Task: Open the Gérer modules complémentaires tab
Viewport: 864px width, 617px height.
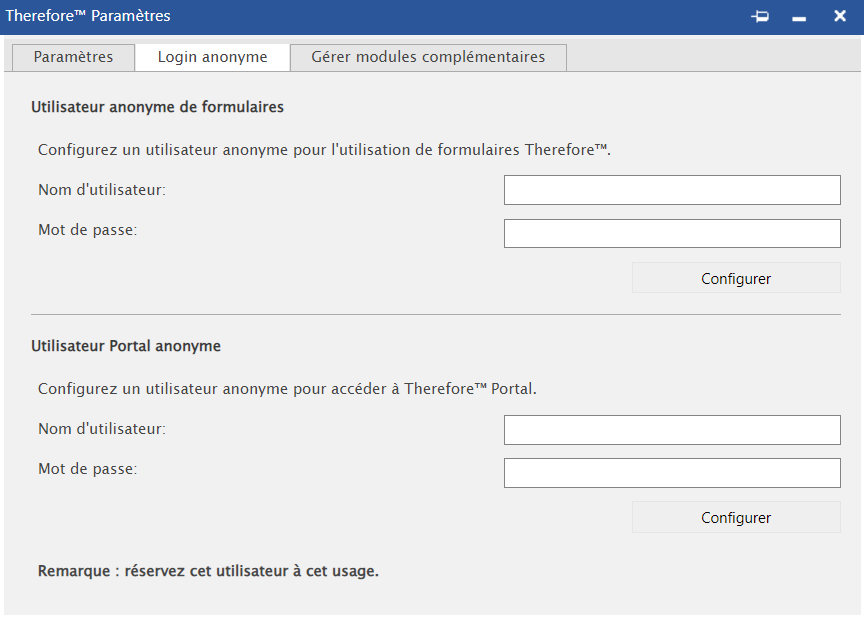Action: (x=428, y=57)
